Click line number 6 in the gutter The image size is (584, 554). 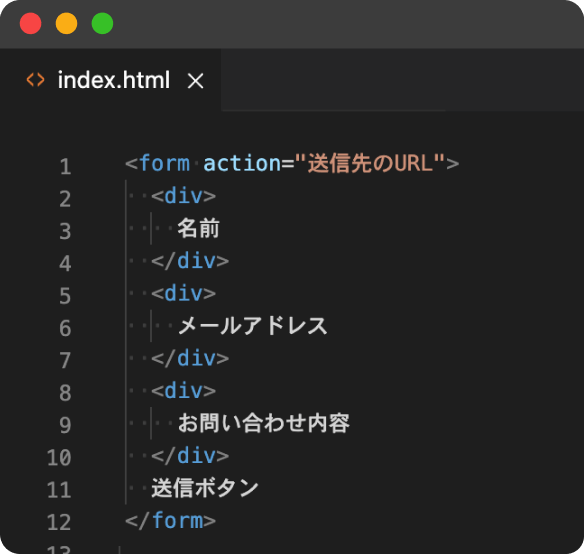coord(65,328)
